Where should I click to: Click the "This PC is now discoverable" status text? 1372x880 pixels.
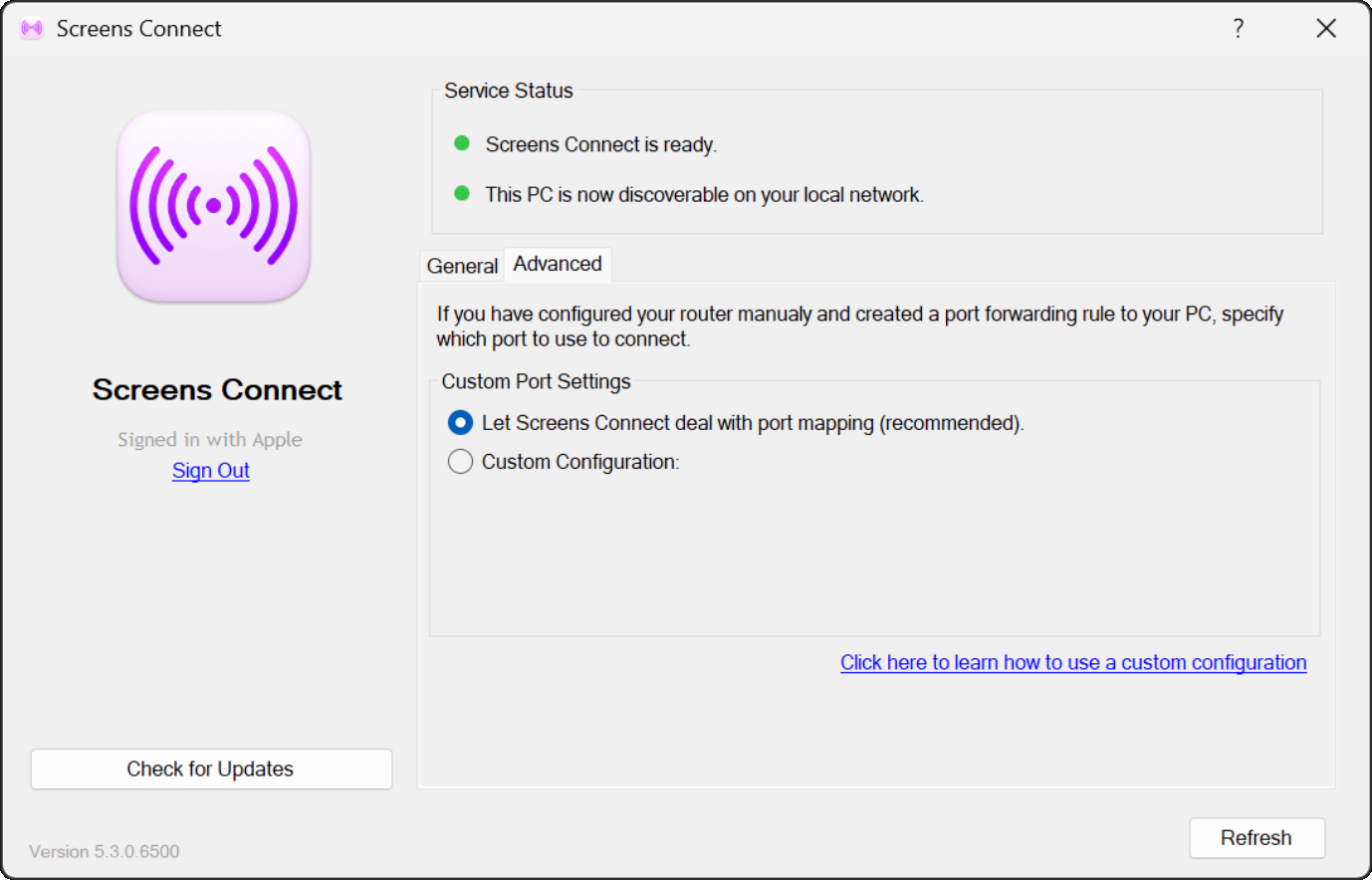point(705,195)
